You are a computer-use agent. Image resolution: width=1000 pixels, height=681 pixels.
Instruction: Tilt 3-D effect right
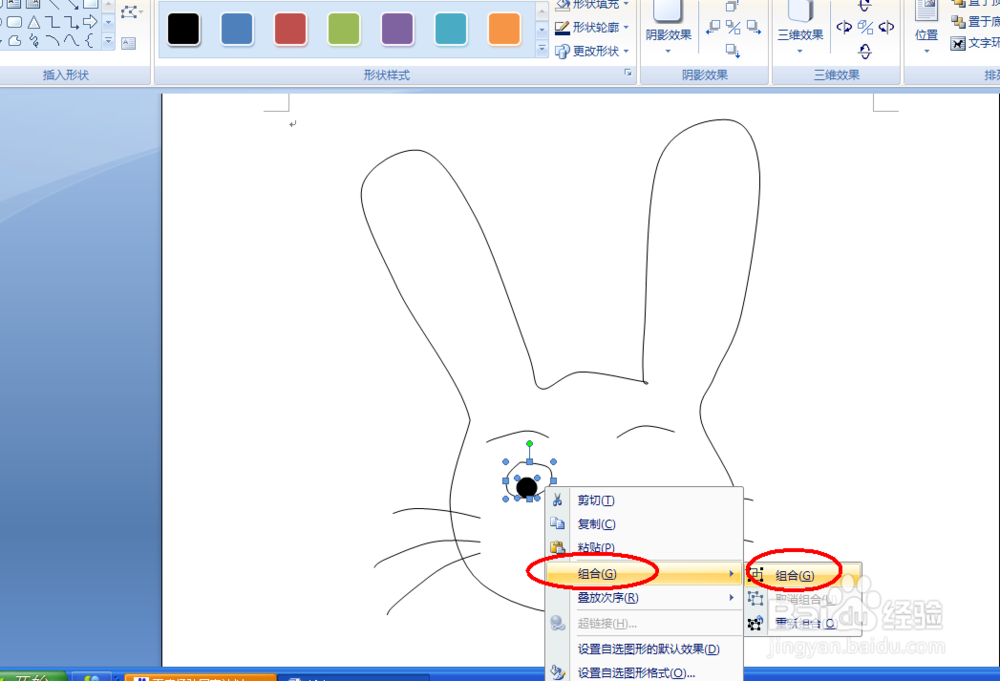tap(886, 27)
